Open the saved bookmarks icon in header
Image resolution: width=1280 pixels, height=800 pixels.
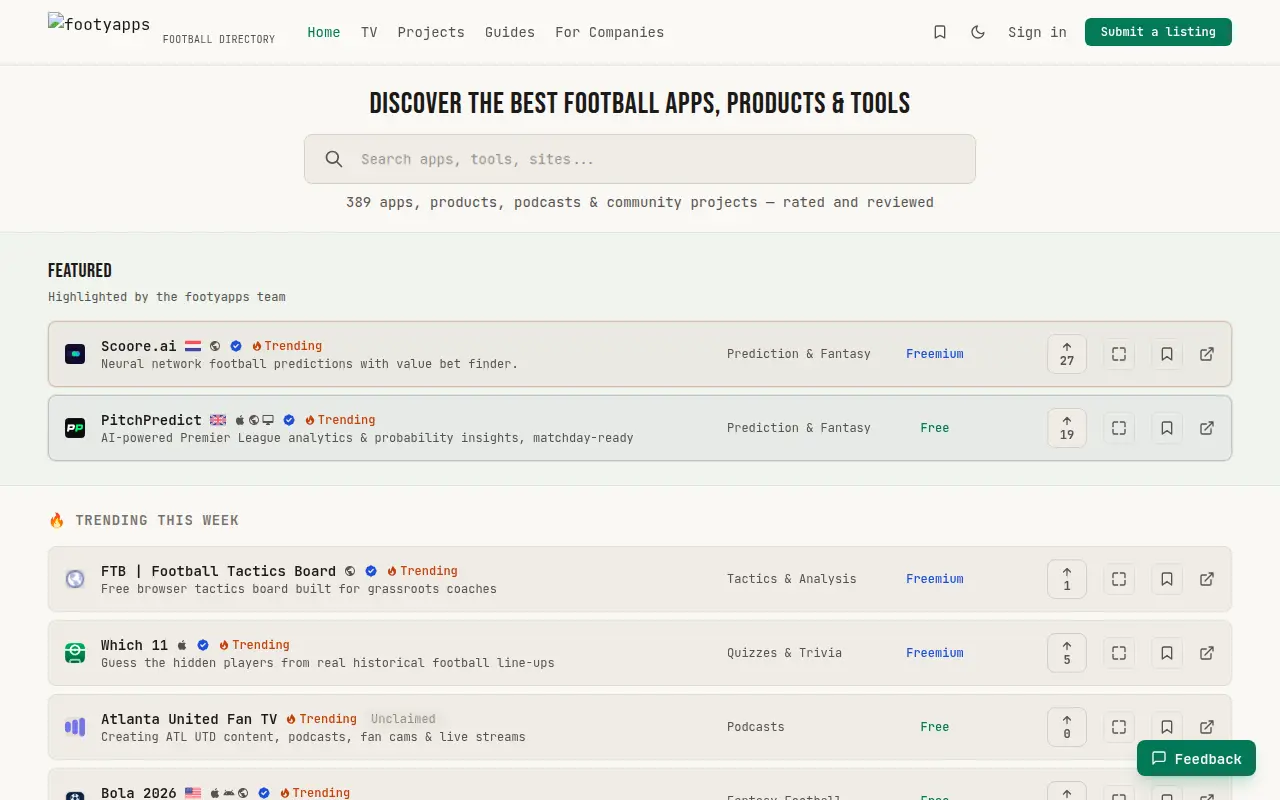pyautogui.click(x=940, y=32)
